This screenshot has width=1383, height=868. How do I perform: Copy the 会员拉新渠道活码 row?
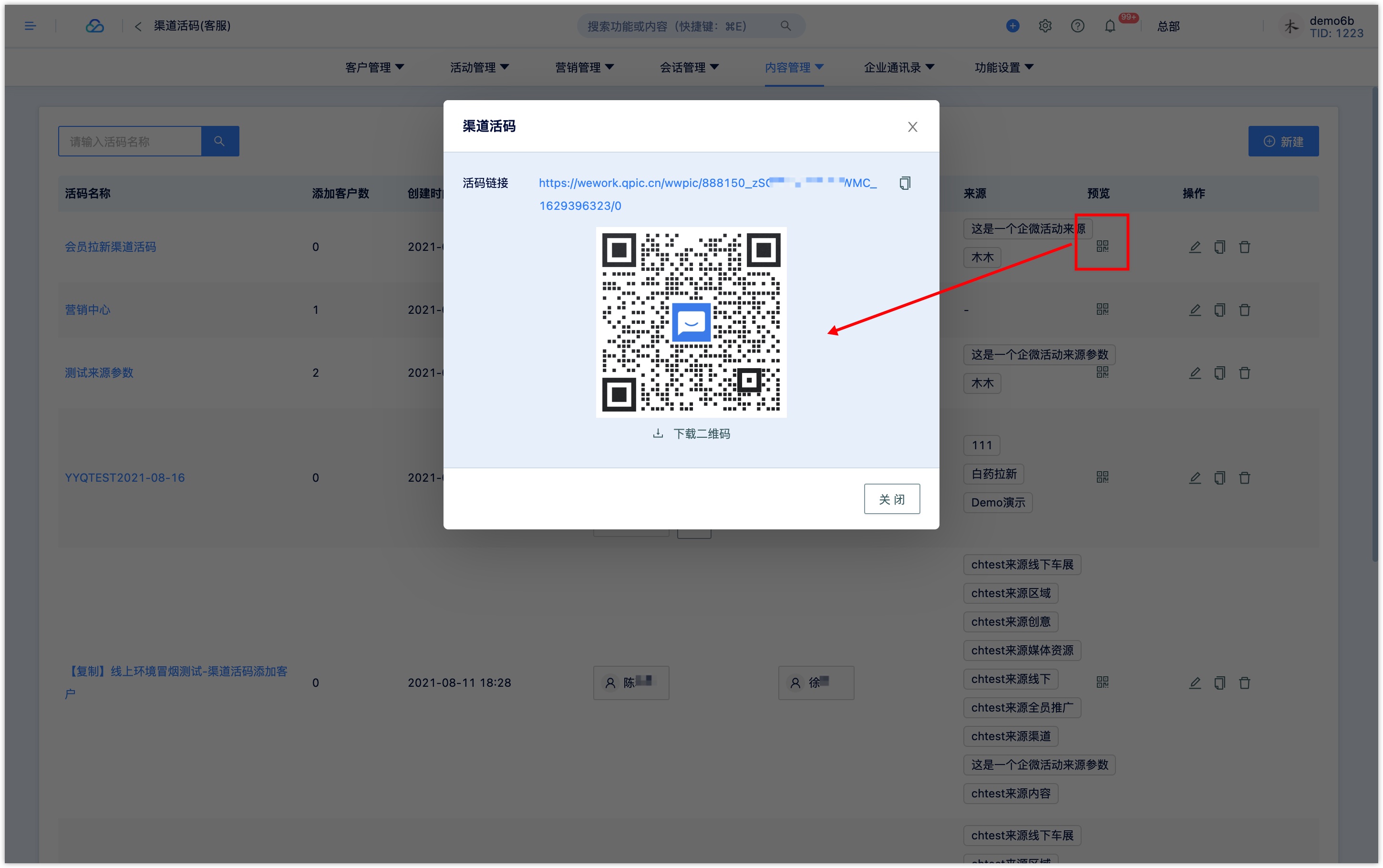[1219, 247]
